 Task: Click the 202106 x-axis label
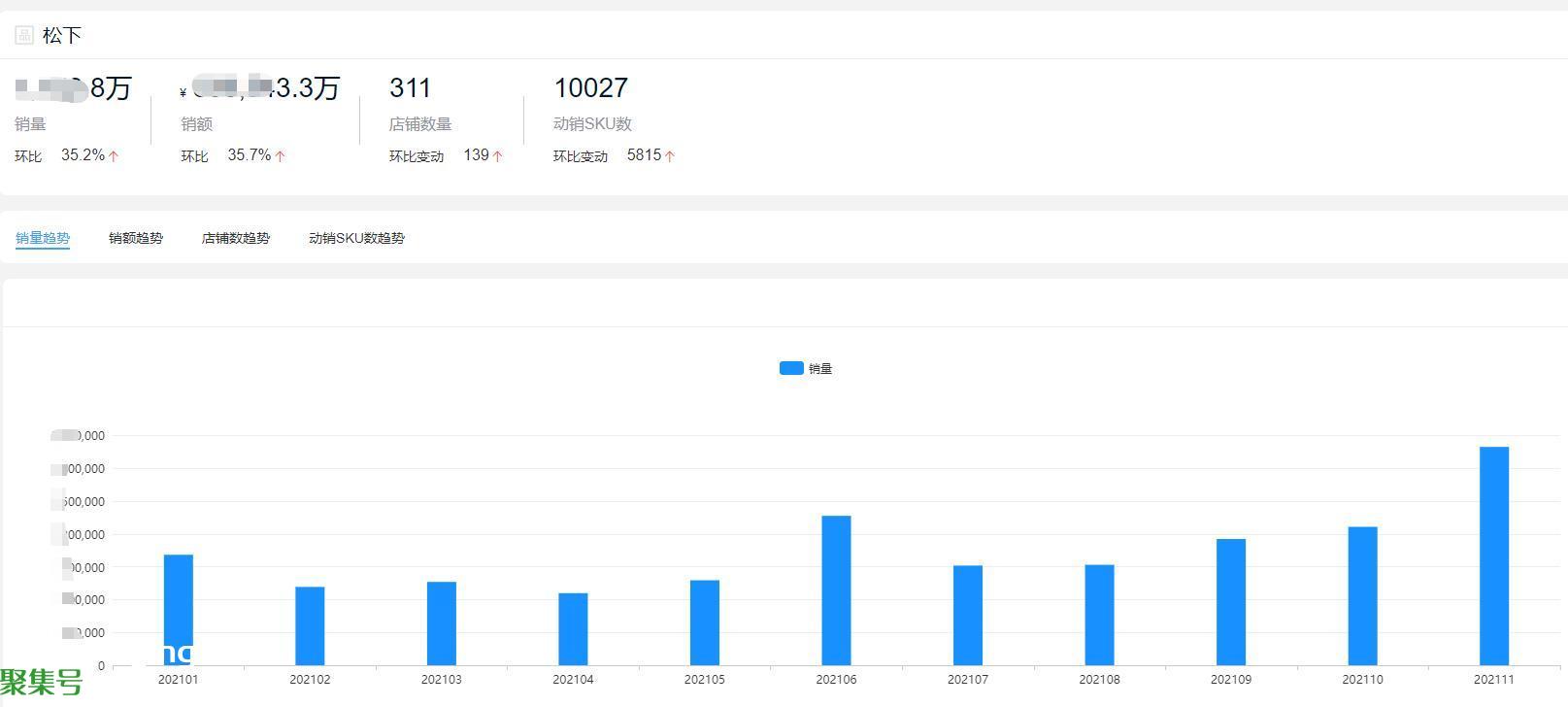pyautogui.click(x=836, y=680)
